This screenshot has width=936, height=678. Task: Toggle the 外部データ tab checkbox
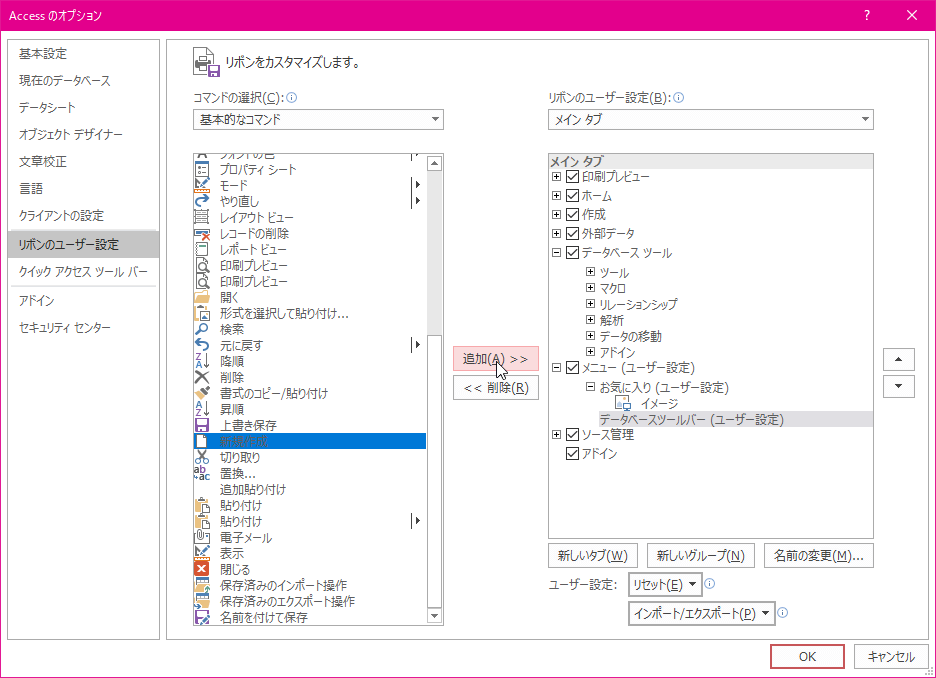(572, 233)
